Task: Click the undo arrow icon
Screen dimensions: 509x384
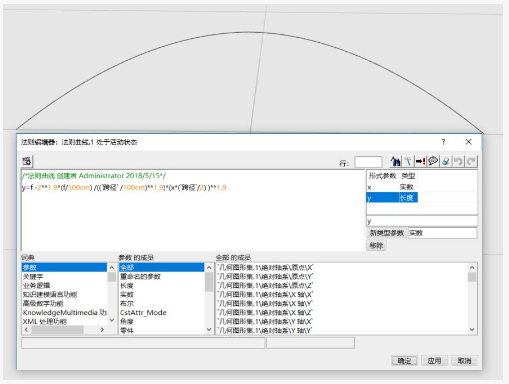Action: tap(458, 161)
